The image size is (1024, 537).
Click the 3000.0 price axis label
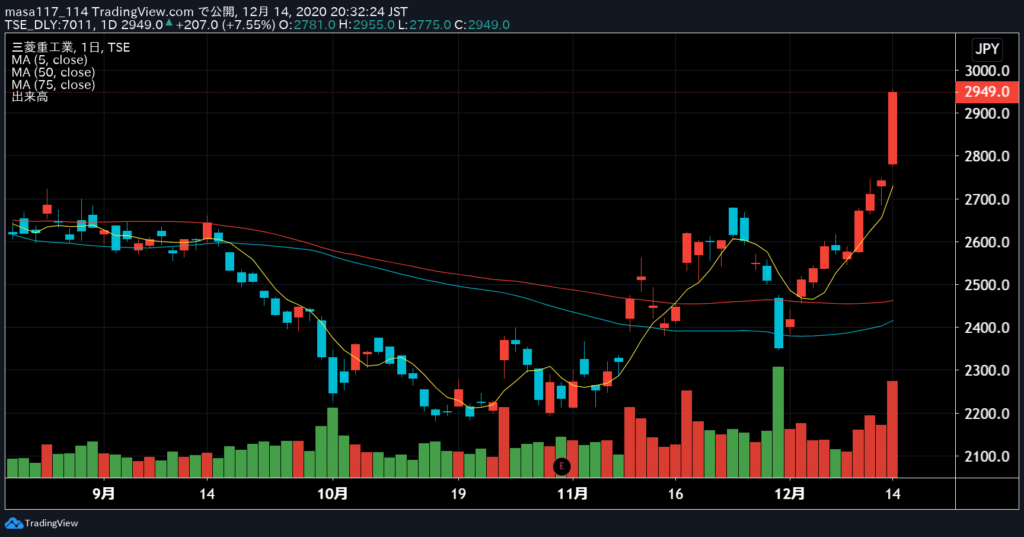(987, 71)
